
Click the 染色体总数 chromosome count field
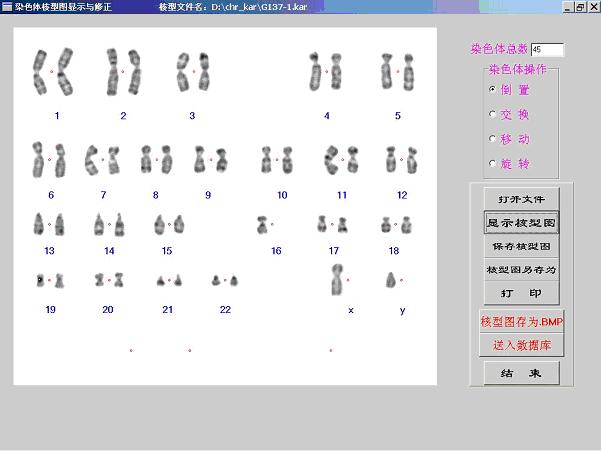547,49
